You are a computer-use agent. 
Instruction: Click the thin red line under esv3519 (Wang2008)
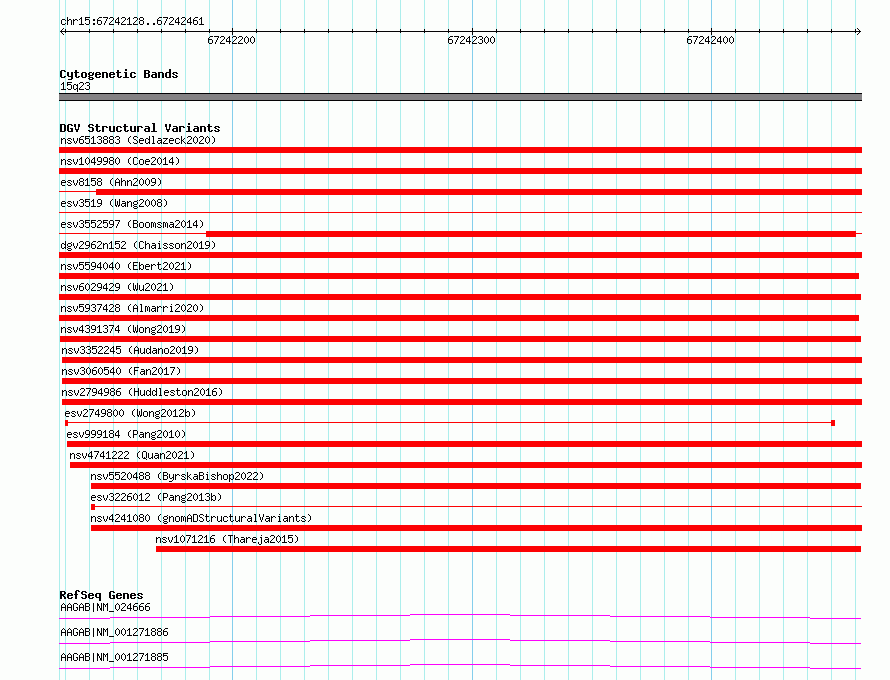click(x=460, y=212)
